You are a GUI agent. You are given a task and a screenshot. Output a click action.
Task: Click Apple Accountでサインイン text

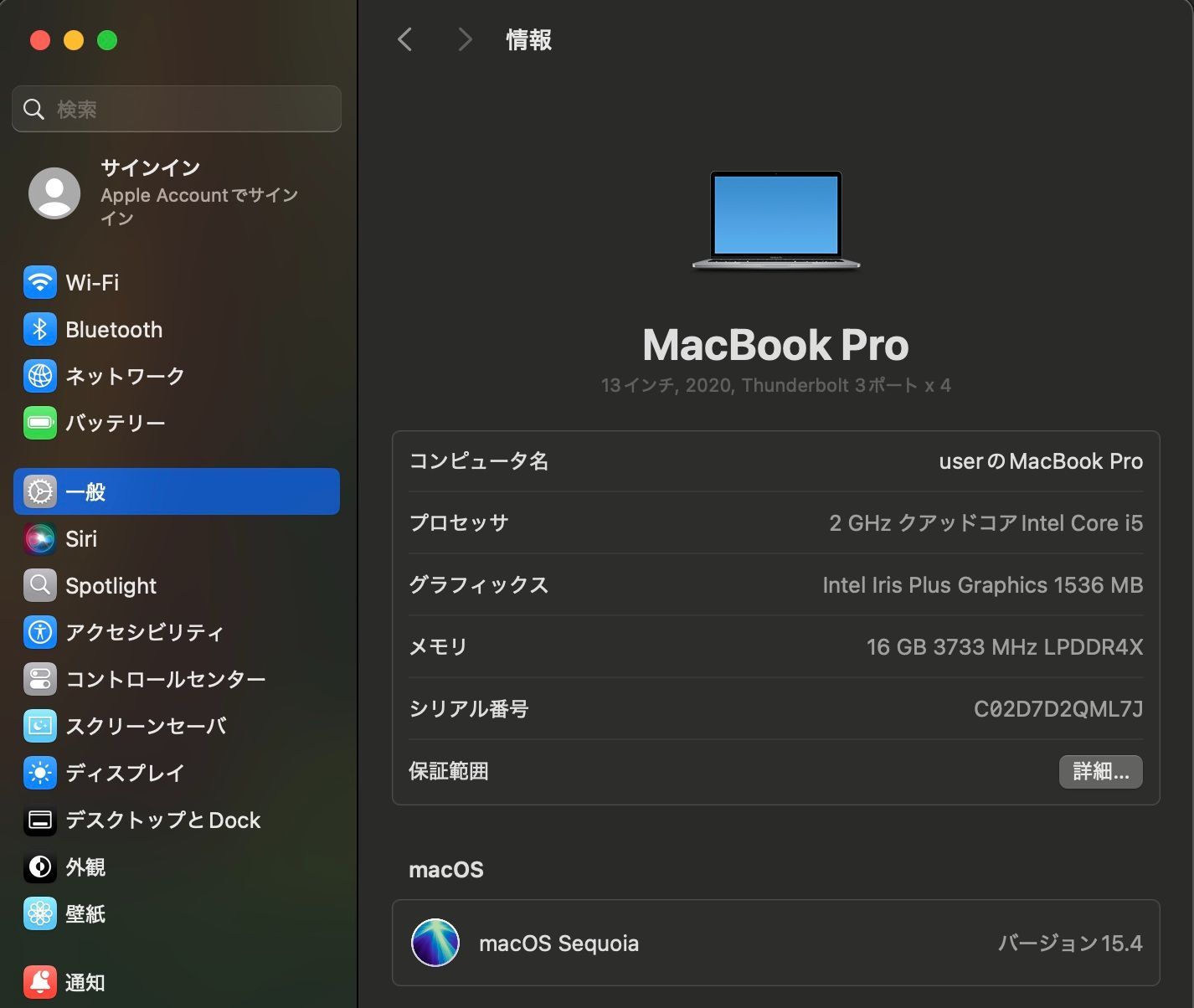(x=199, y=206)
